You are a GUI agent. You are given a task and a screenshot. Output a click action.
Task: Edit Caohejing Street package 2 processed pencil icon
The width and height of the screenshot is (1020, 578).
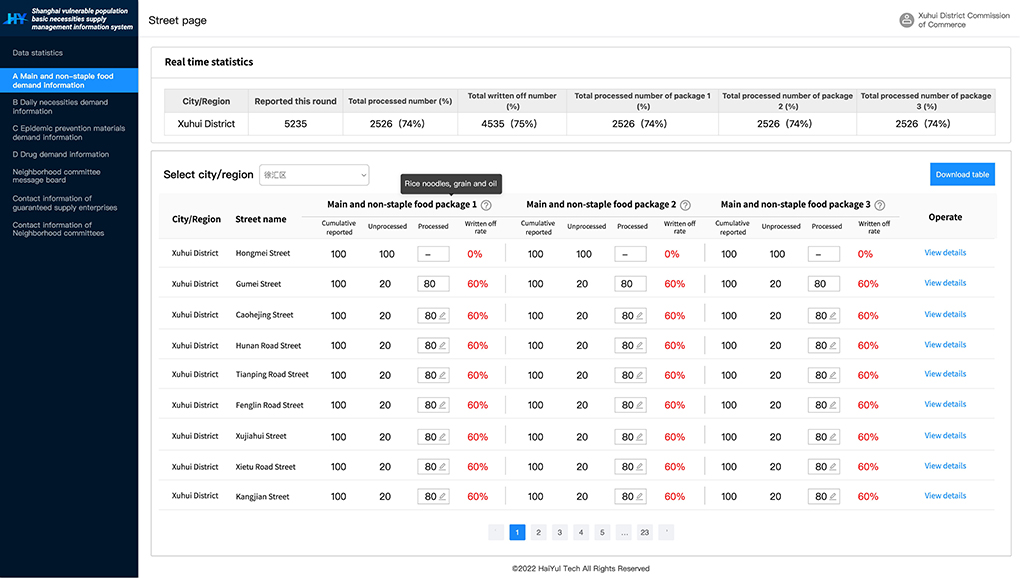pyautogui.click(x=639, y=316)
